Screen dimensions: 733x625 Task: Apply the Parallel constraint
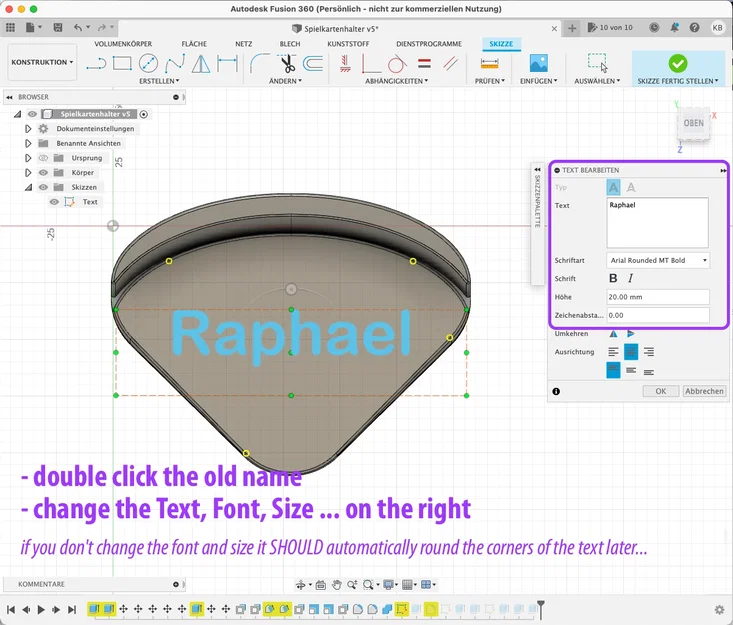(x=451, y=64)
